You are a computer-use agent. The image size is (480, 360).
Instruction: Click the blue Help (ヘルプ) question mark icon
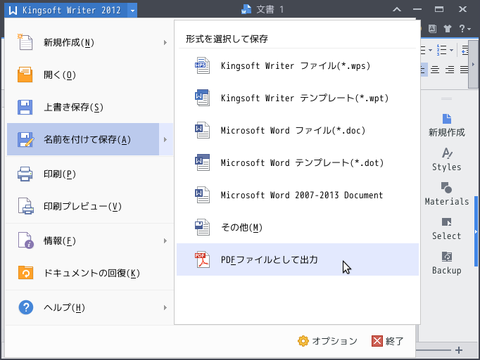point(26,307)
